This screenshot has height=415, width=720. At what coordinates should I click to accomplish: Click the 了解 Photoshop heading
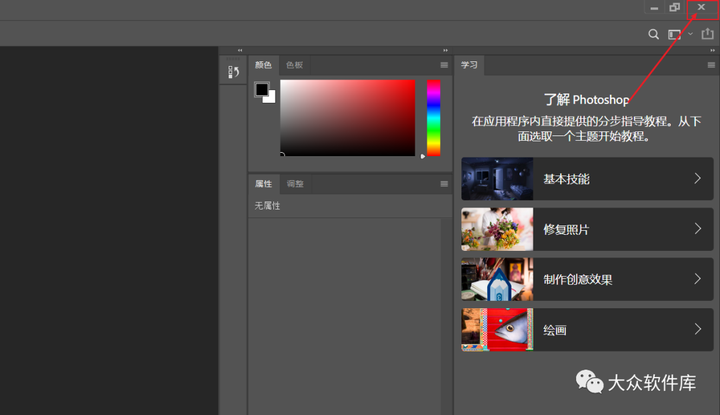[x=586, y=100]
